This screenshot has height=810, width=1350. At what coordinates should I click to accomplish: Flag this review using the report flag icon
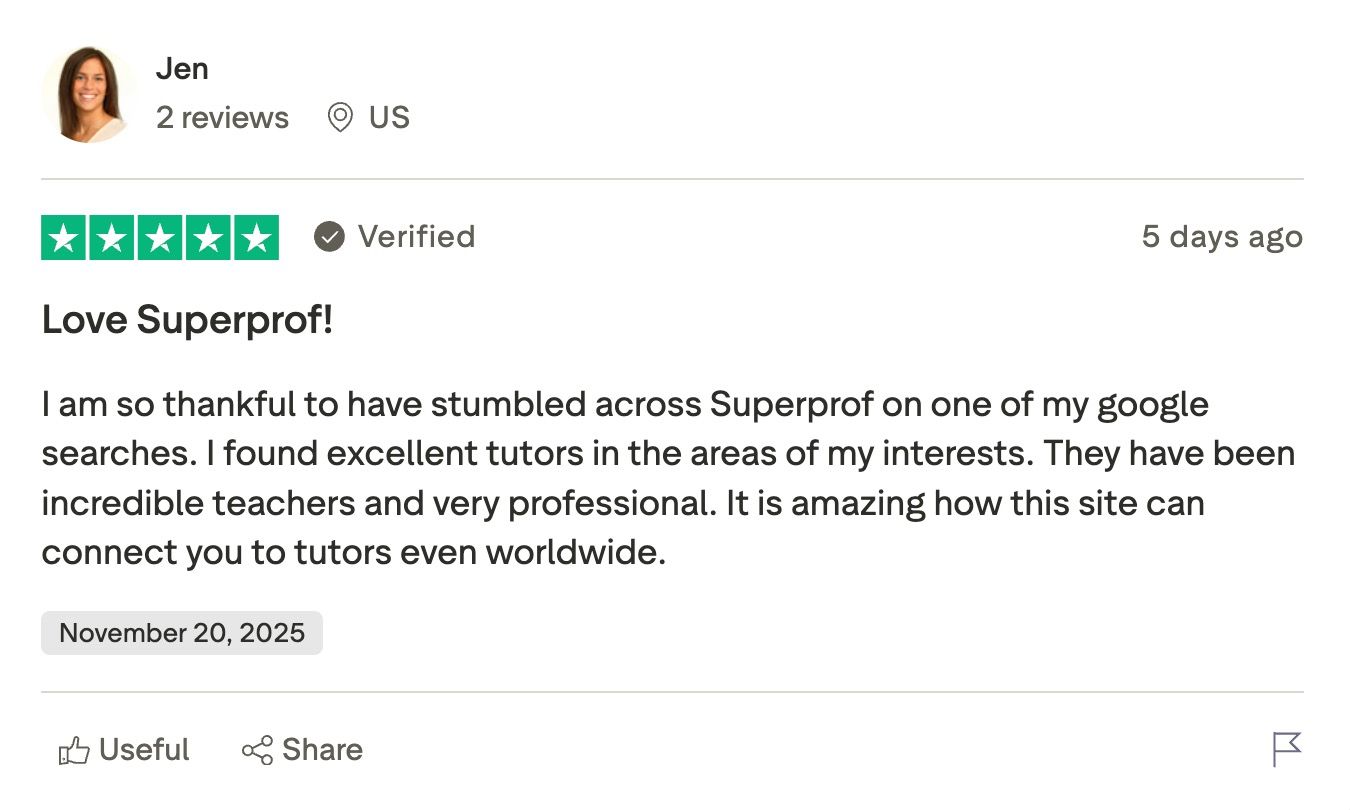pos(1287,749)
